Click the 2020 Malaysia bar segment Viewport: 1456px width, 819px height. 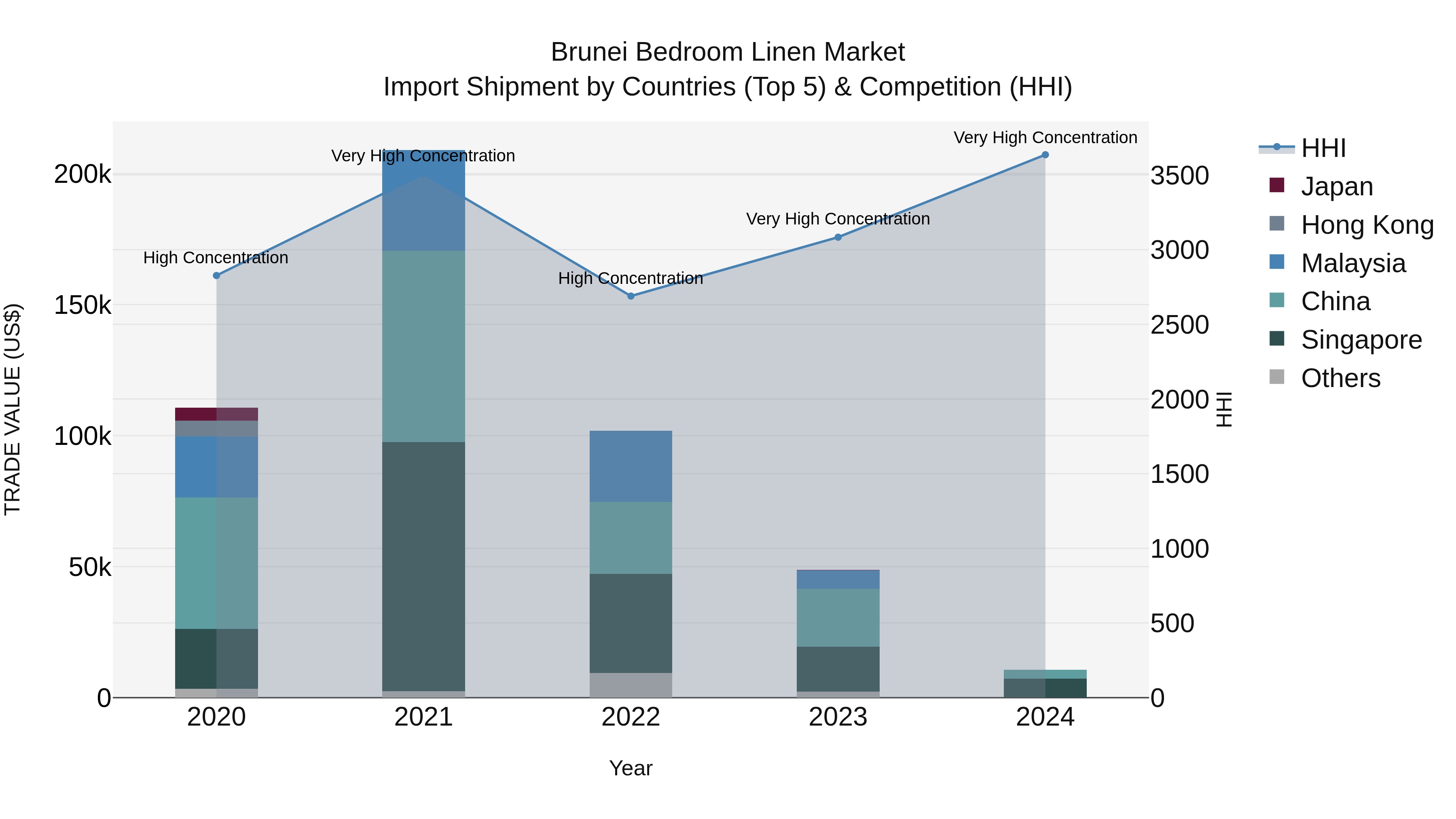pyautogui.click(x=216, y=467)
